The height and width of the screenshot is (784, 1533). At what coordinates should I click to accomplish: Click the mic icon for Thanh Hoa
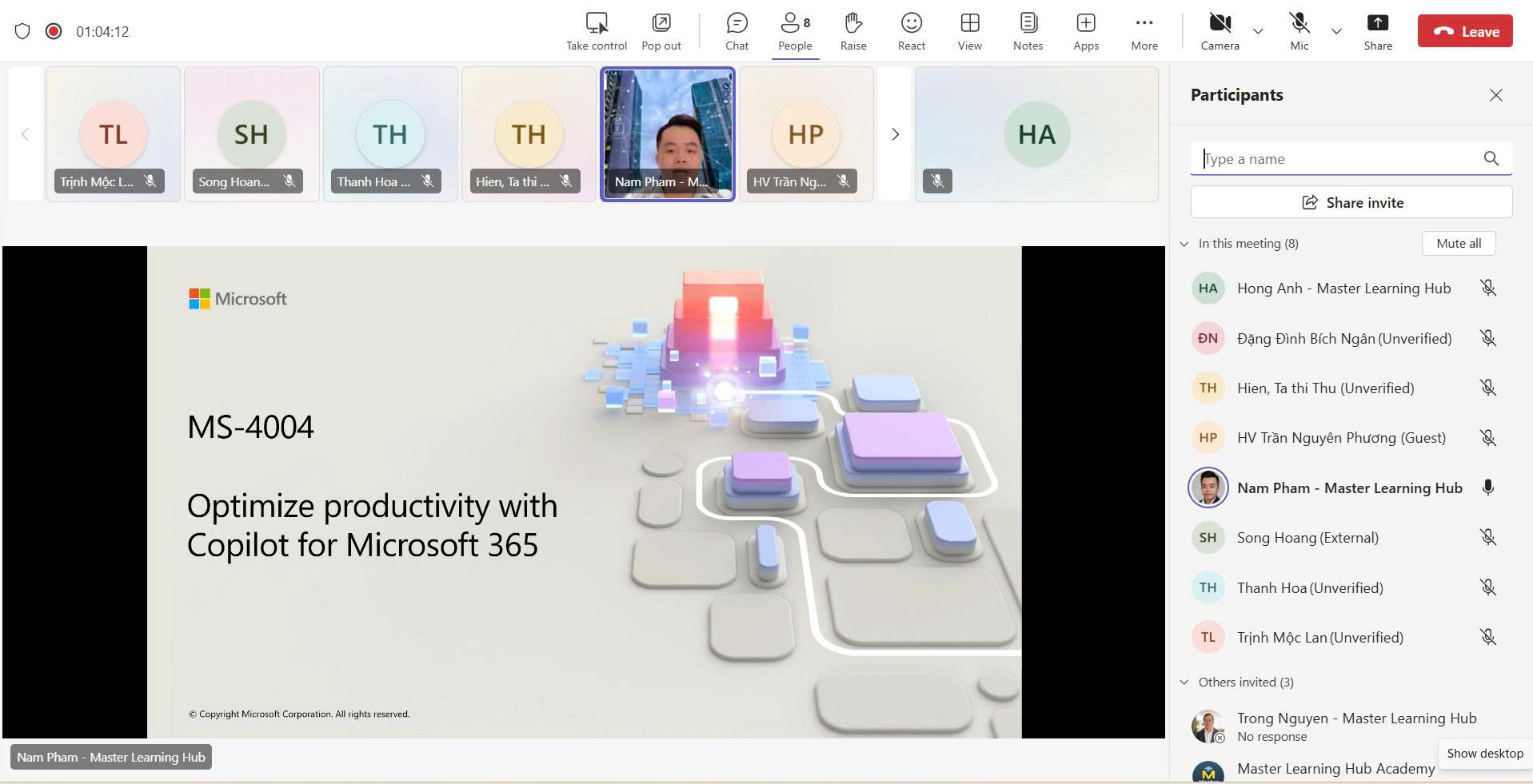click(x=1488, y=588)
